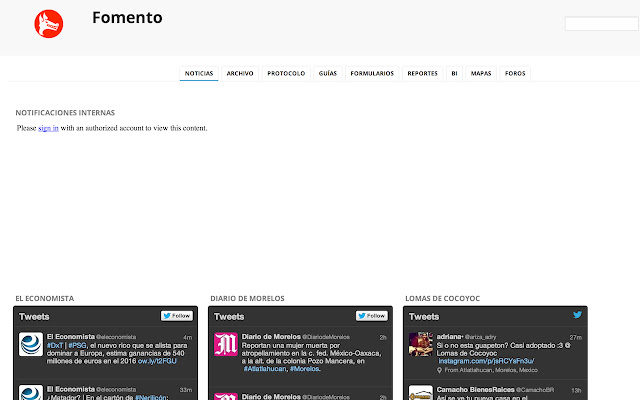Viewport: 640px width, 400px height.
Task: Open #DxT hashtag in El Economista tweet
Action: [55, 346]
